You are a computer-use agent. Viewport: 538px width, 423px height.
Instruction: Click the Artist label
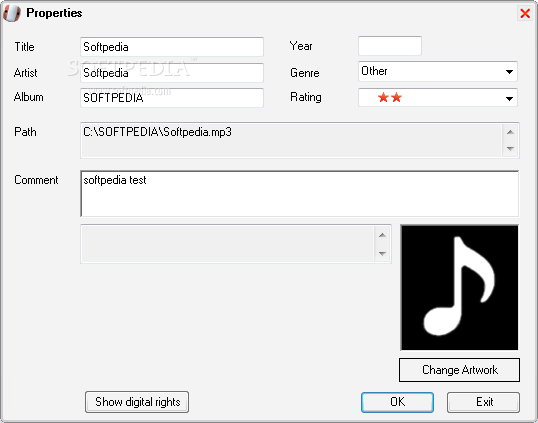[x=25, y=73]
